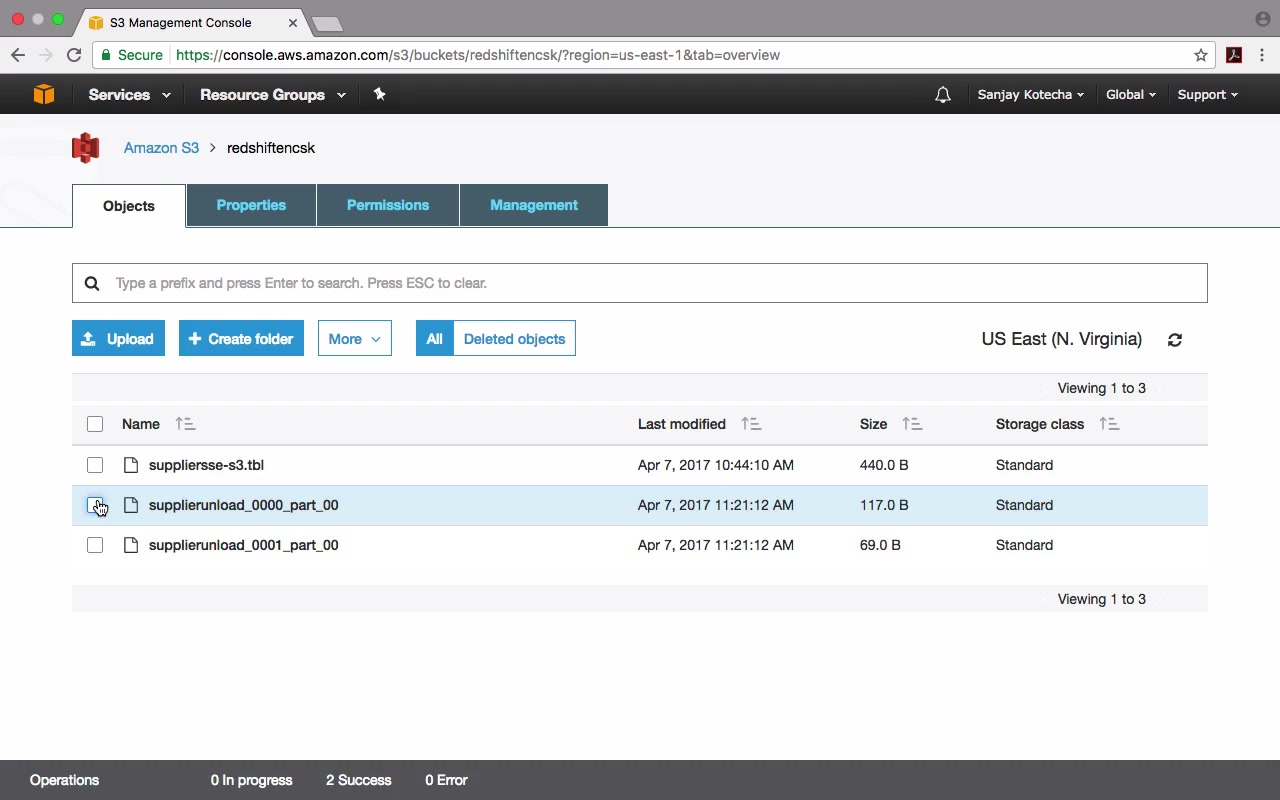This screenshot has height=800, width=1280.
Task: Click the prefix search input field
Action: click(x=640, y=283)
